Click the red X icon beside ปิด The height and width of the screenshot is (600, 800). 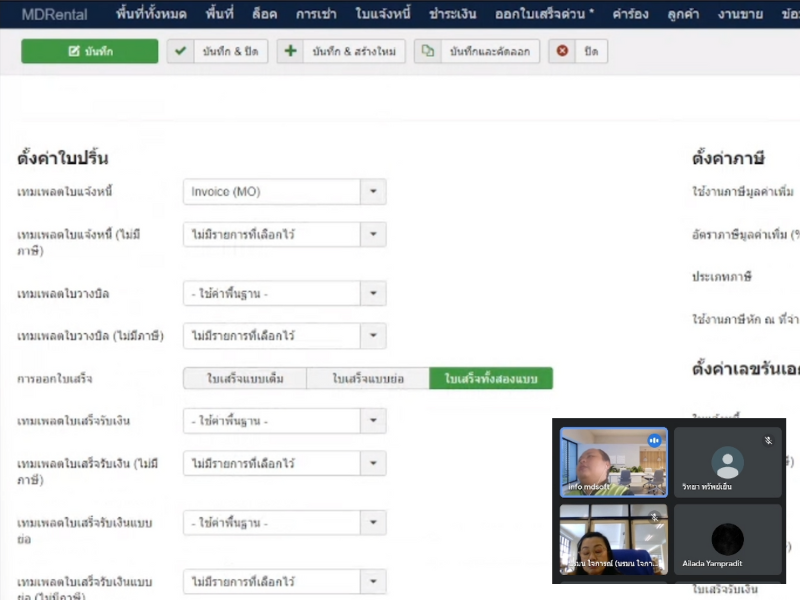(x=562, y=51)
